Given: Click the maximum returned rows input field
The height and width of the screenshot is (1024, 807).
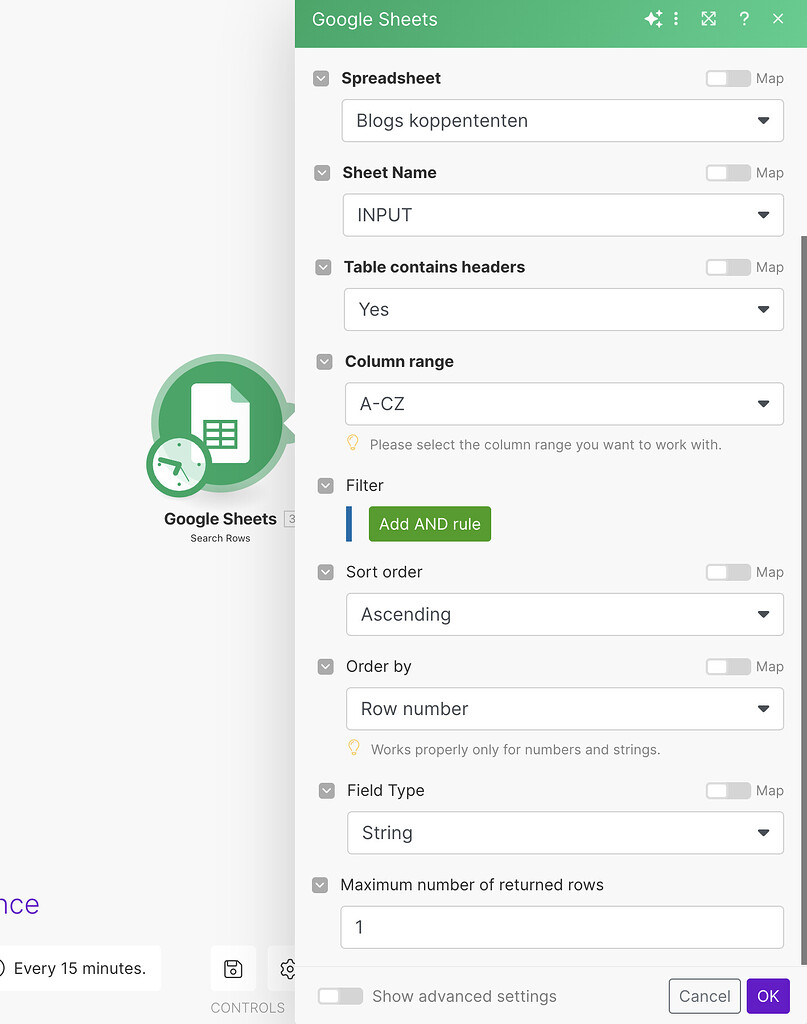Looking at the screenshot, I should point(561,927).
